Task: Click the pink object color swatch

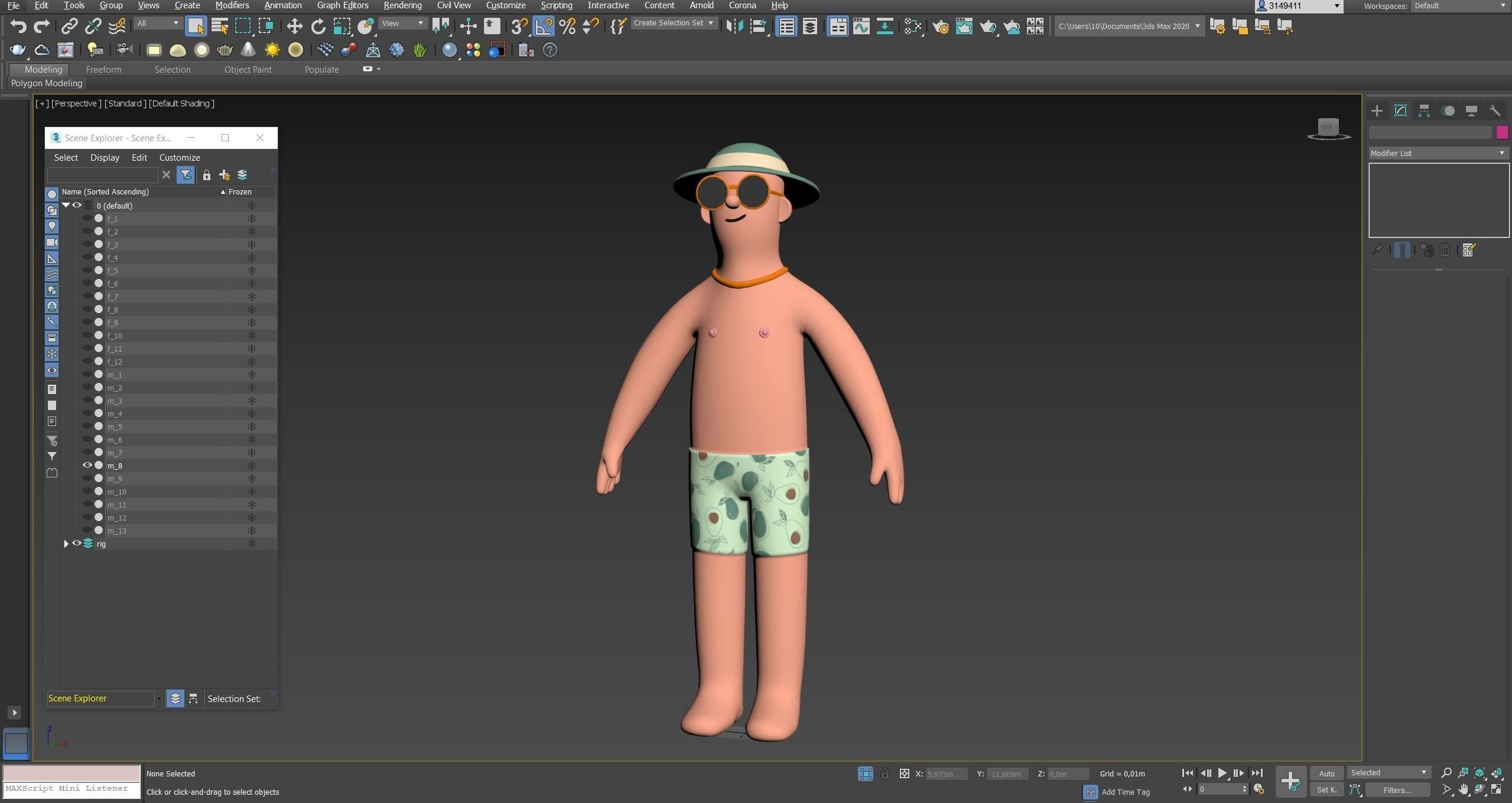Action: point(1502,132)
